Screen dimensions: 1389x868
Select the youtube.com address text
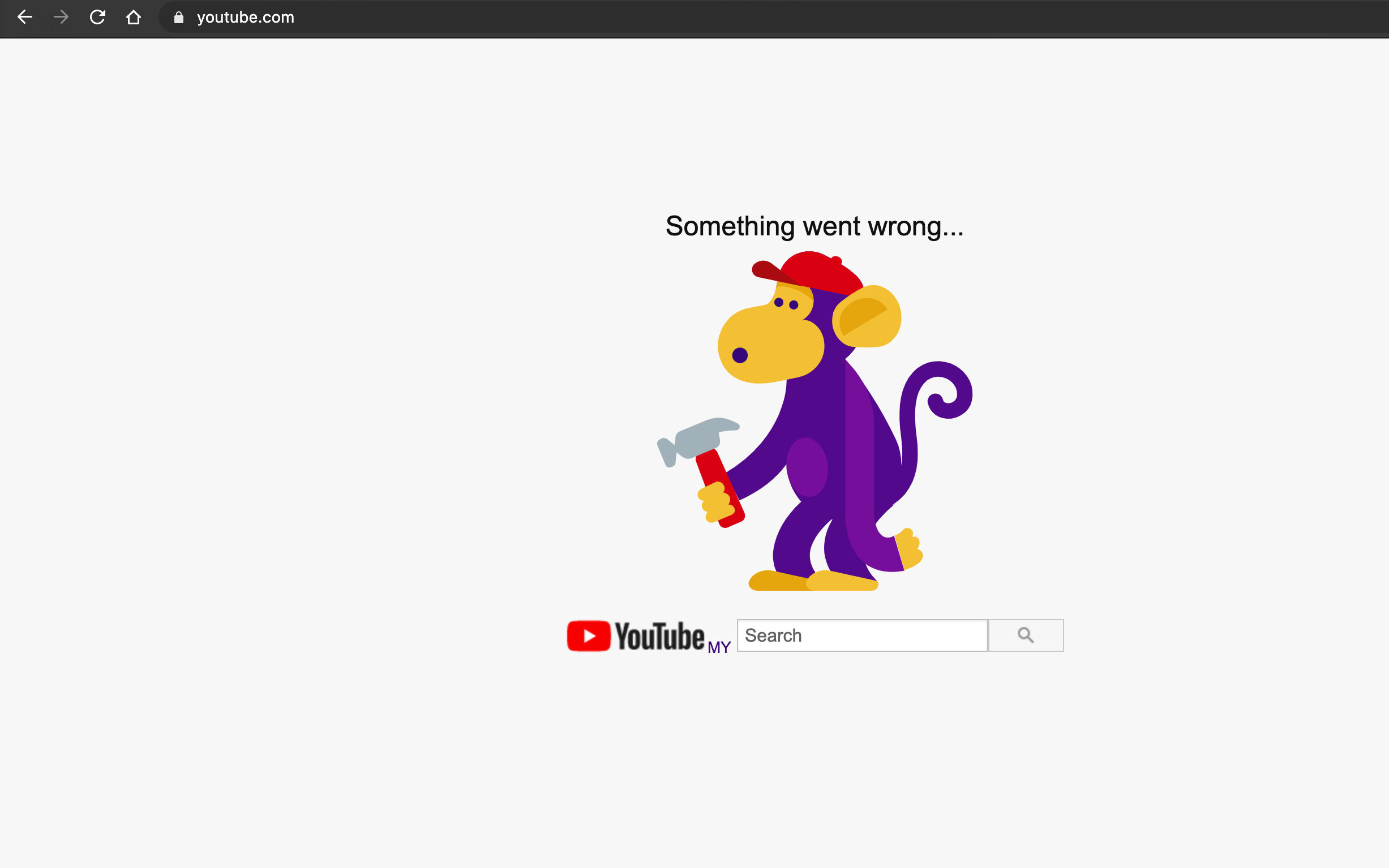pyautogui.click(x=245, y=18)
